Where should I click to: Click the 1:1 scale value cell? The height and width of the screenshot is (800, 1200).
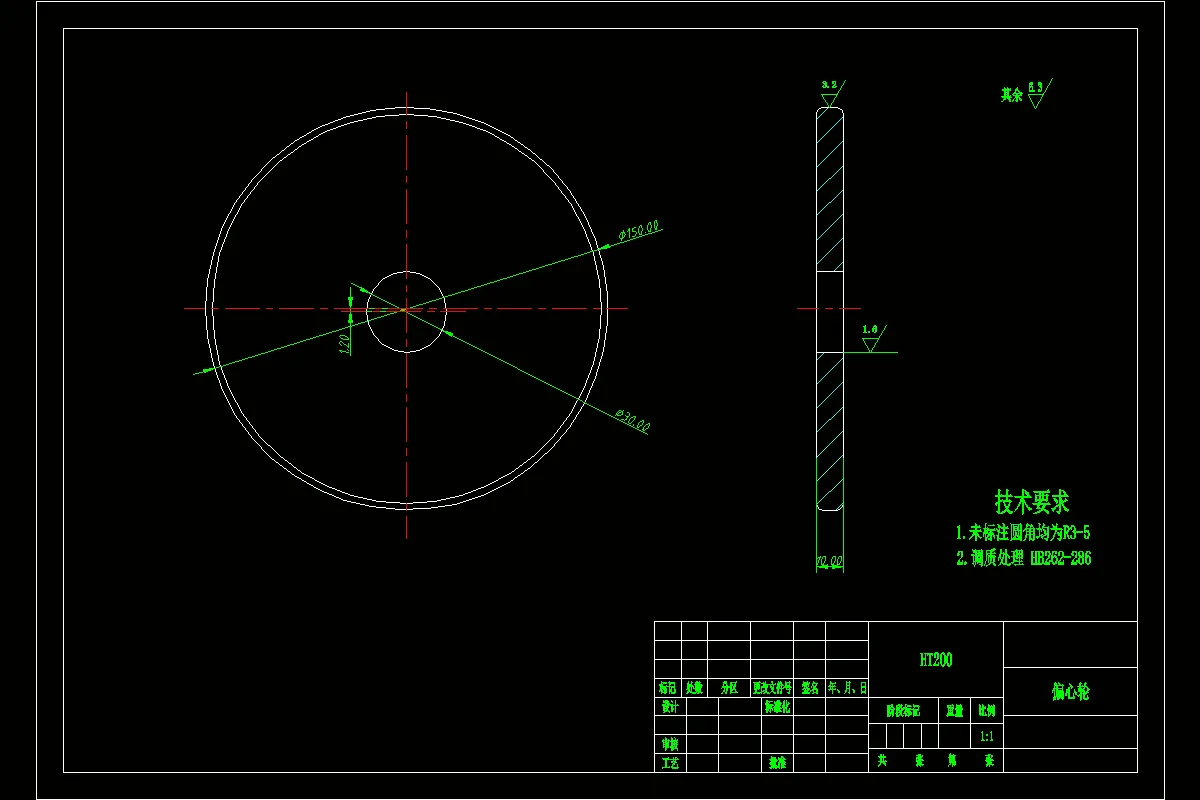(x=987, y=736)
